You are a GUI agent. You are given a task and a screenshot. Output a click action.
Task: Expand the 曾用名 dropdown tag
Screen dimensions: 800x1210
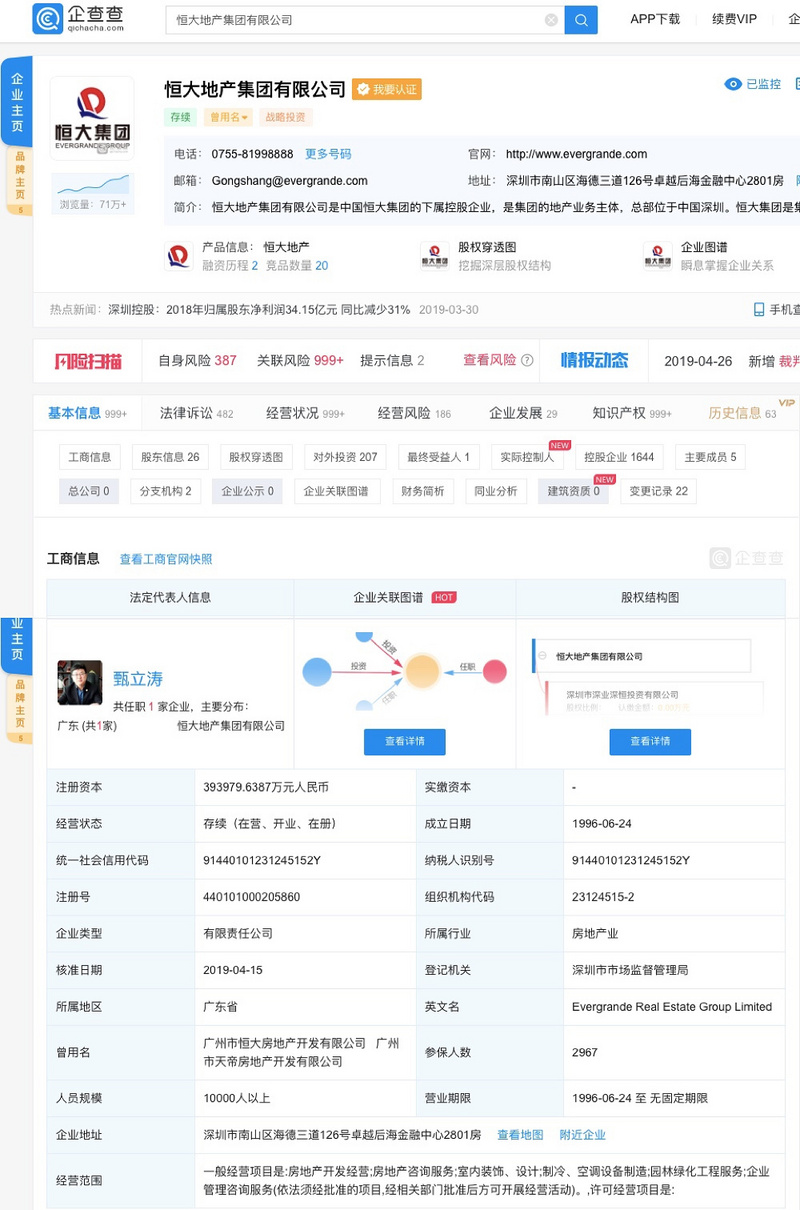coord(229,117)
